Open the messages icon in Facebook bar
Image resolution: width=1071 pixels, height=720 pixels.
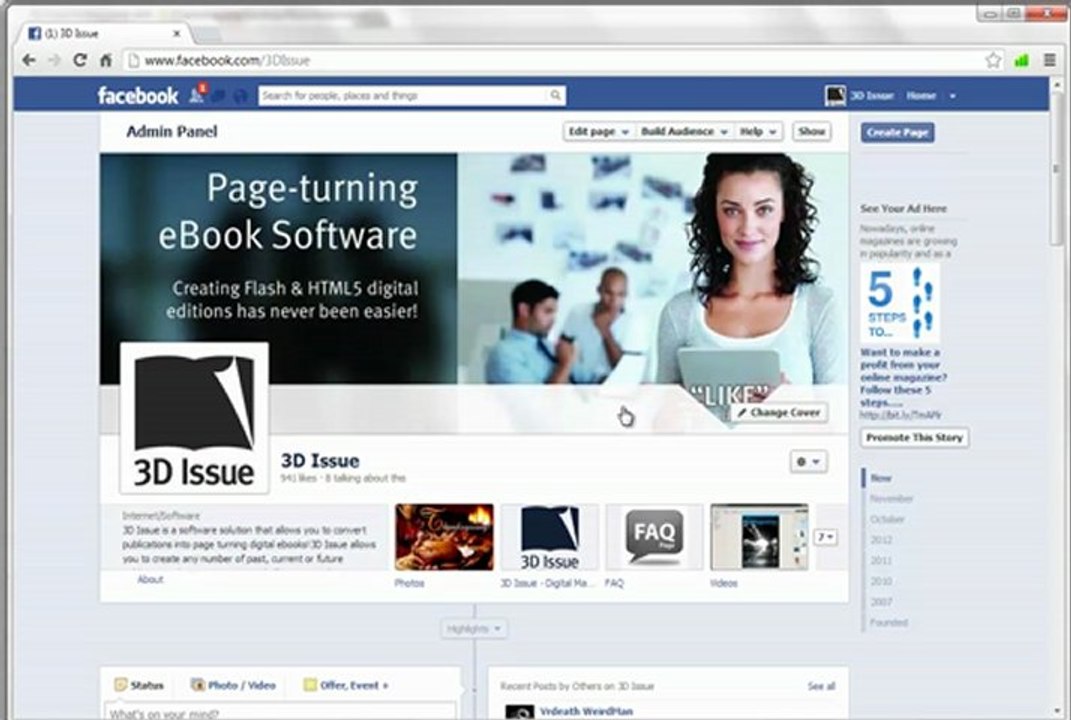click(219, 96)
